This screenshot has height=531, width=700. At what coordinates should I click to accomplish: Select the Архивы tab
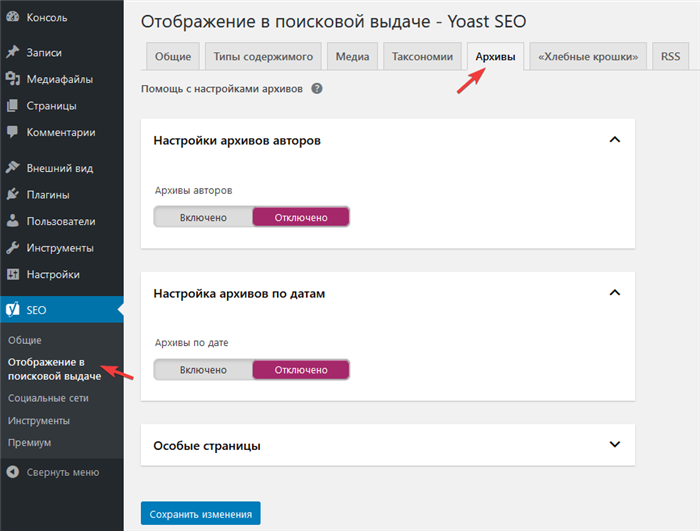point(495,56)
